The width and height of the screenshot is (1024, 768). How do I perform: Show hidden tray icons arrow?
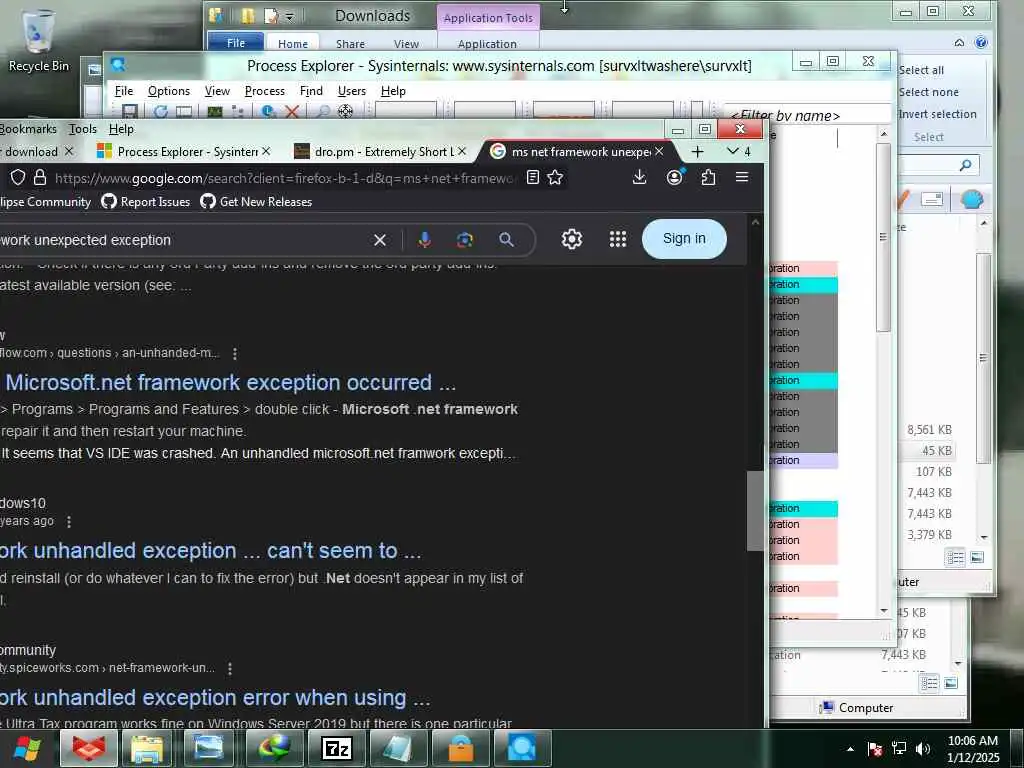[850, 749]
